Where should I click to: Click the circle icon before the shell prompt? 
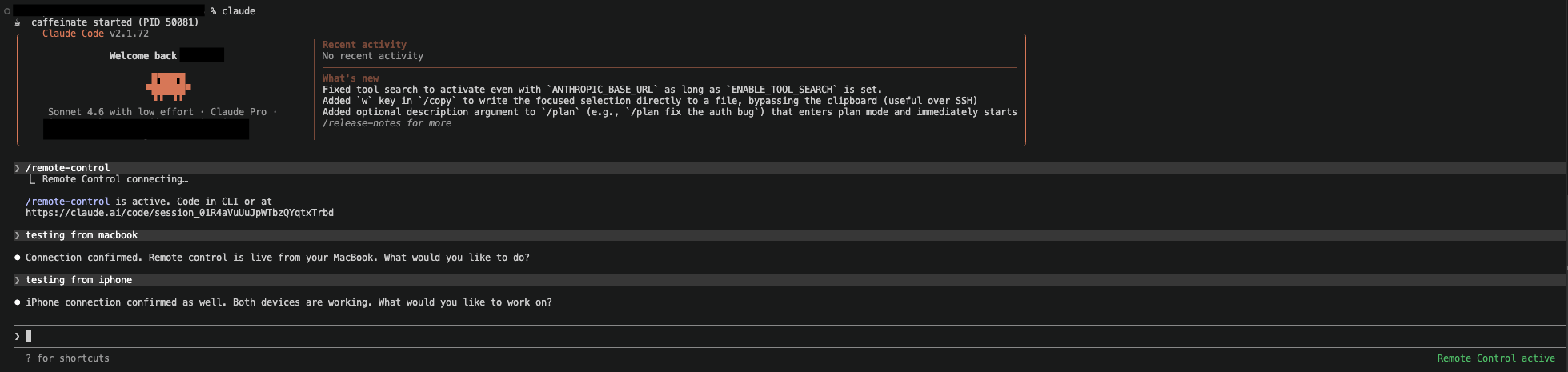(7, 11)
